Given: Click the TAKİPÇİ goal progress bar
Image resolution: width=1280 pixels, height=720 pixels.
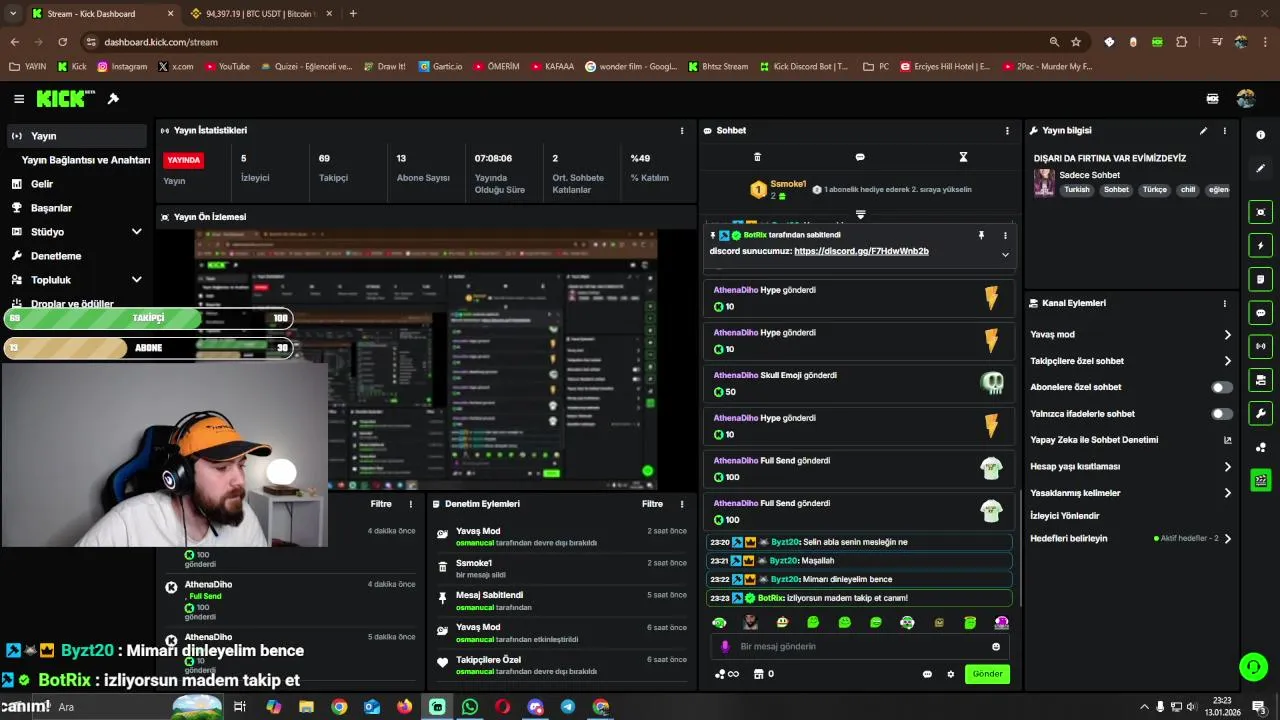Looking at the screenshot, I should click(148, 318).
